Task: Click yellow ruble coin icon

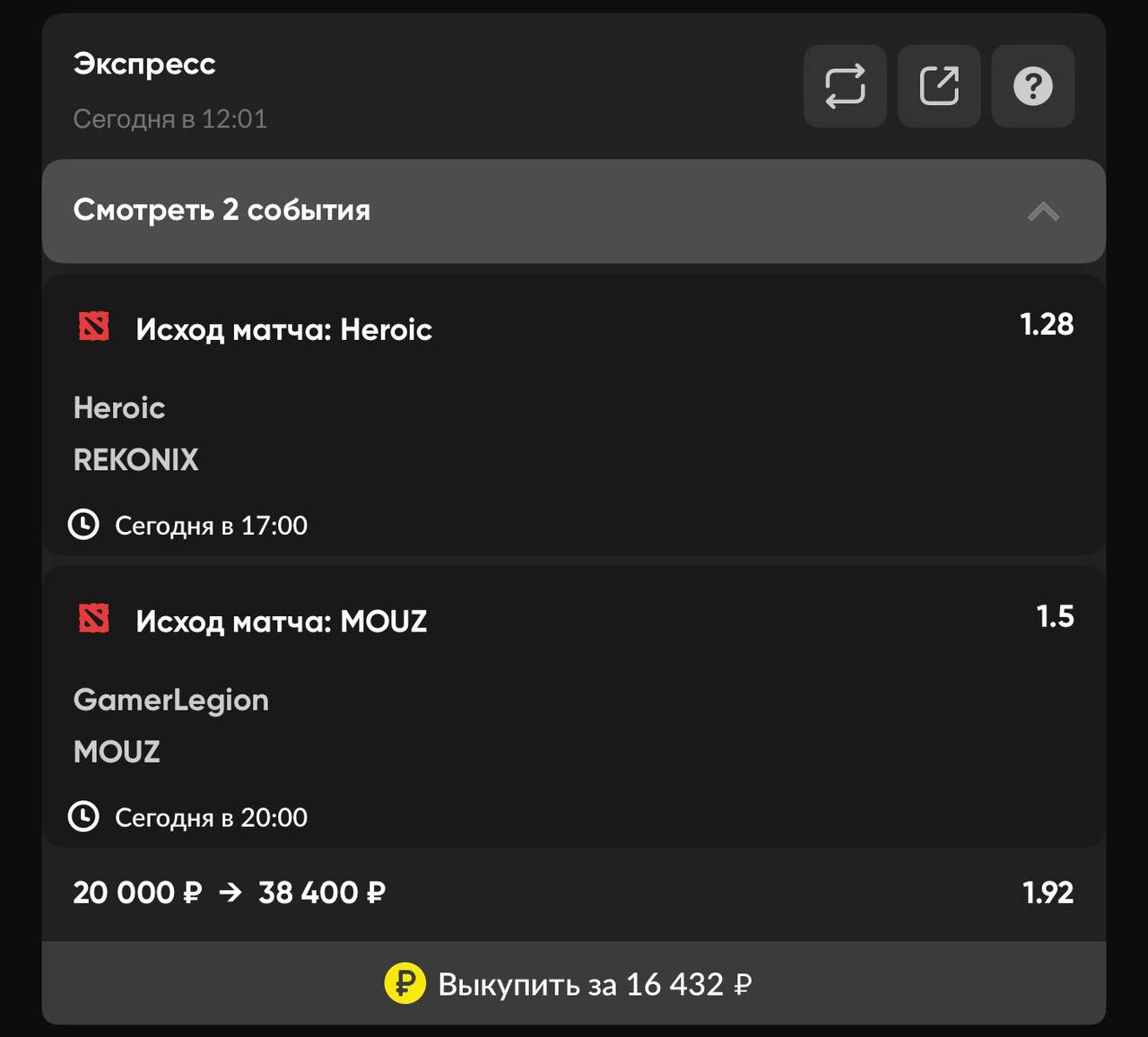Action: [404, 984]
